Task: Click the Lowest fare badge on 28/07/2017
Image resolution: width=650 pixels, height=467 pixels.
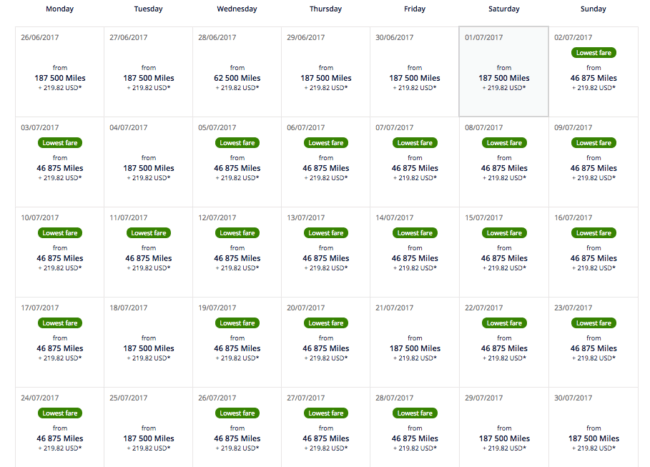Action: (x=415, y=413)
